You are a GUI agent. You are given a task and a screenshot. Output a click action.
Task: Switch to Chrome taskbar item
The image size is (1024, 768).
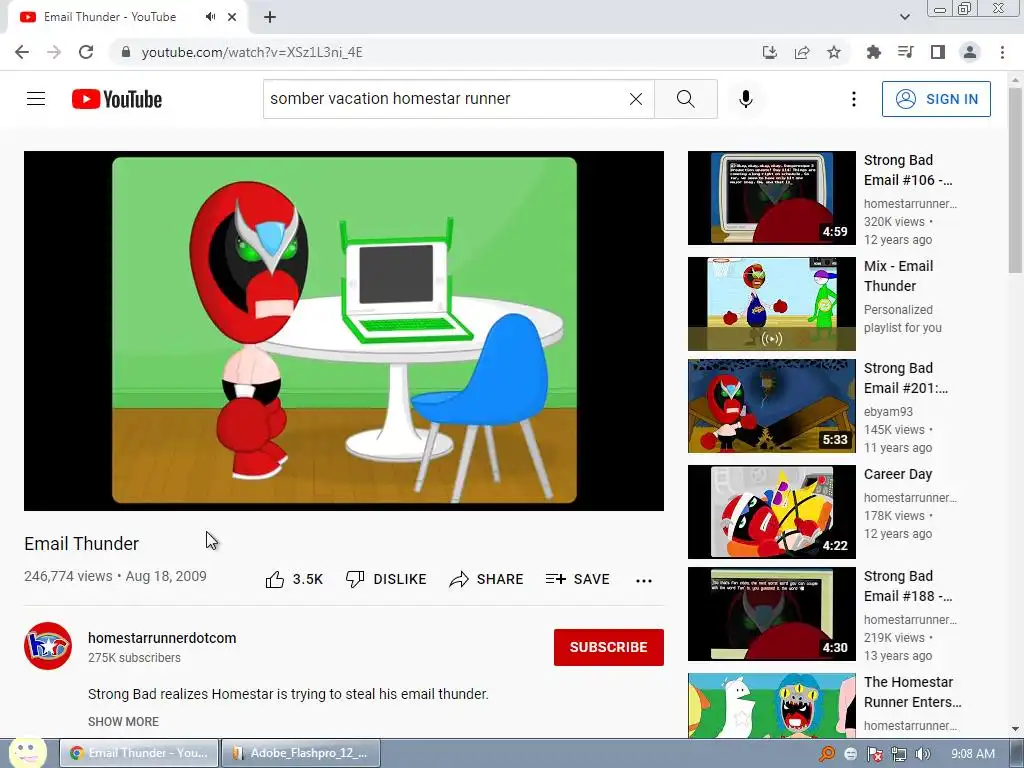(x=138, y=753)
